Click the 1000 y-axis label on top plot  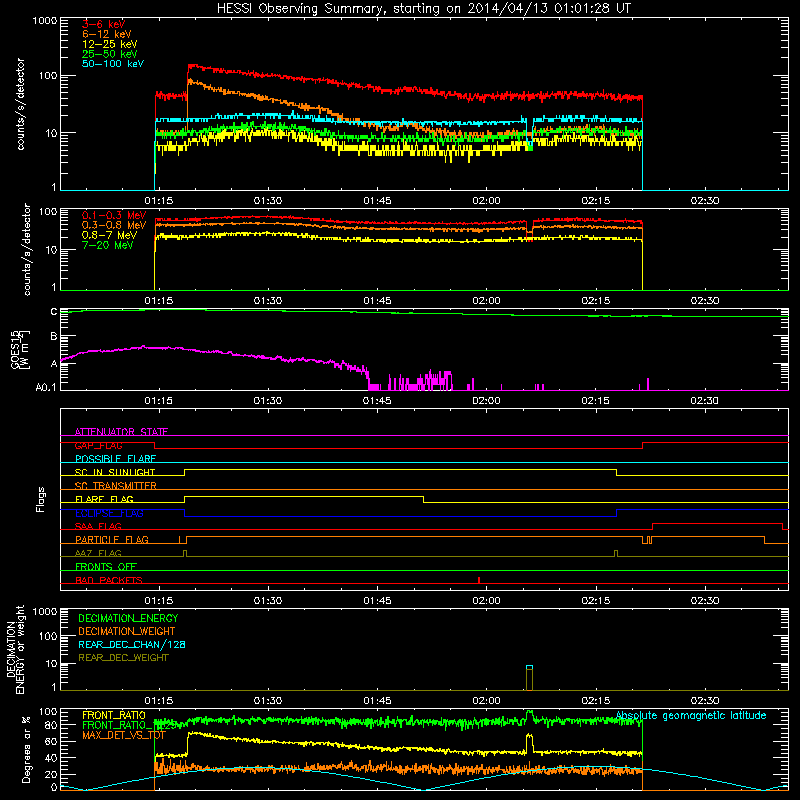click(x=44, y=21)
